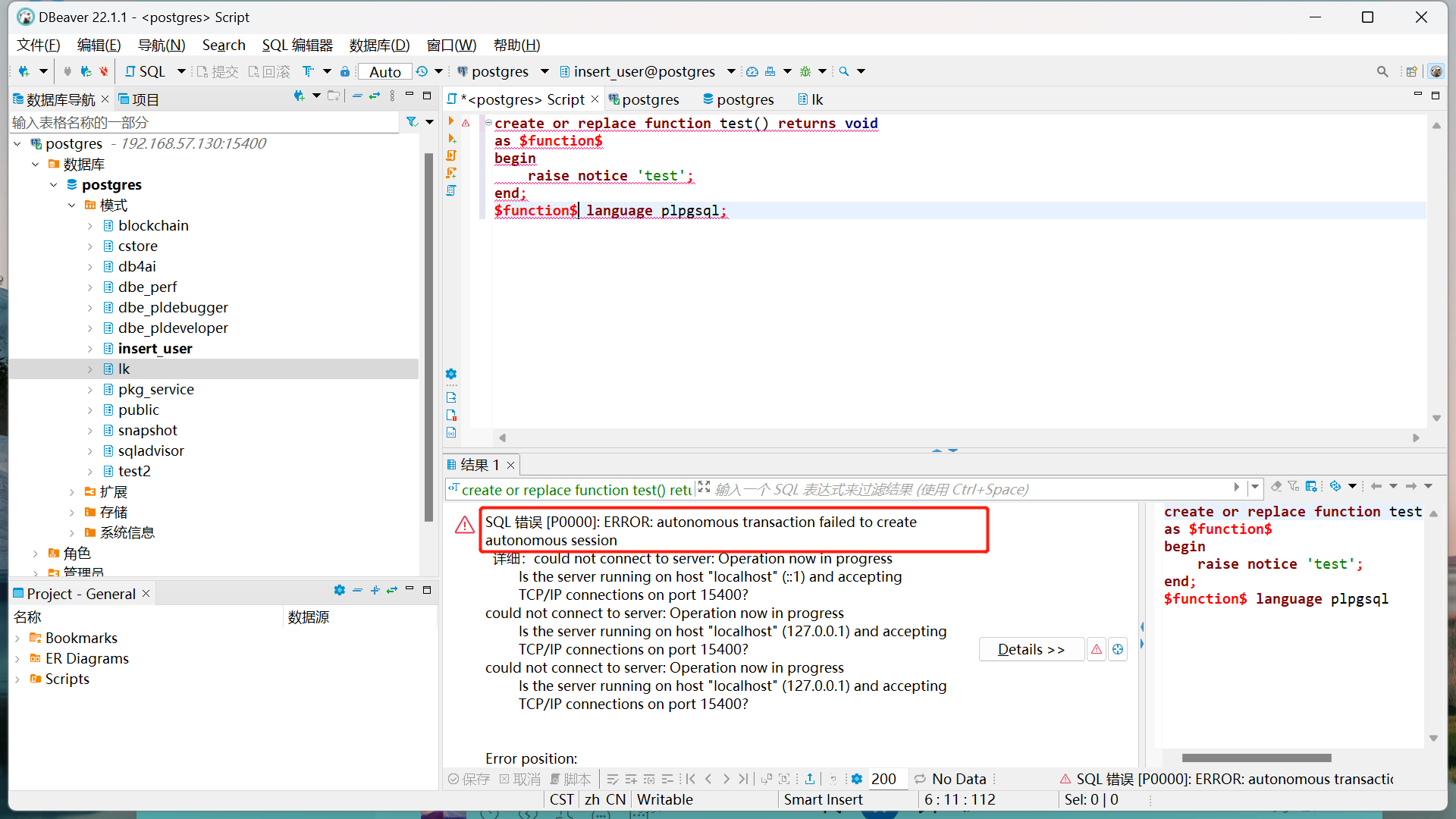Click the Details >> button
Image resolution: width=1456 pixels, height=819 pixels.
pos(1031,649)
